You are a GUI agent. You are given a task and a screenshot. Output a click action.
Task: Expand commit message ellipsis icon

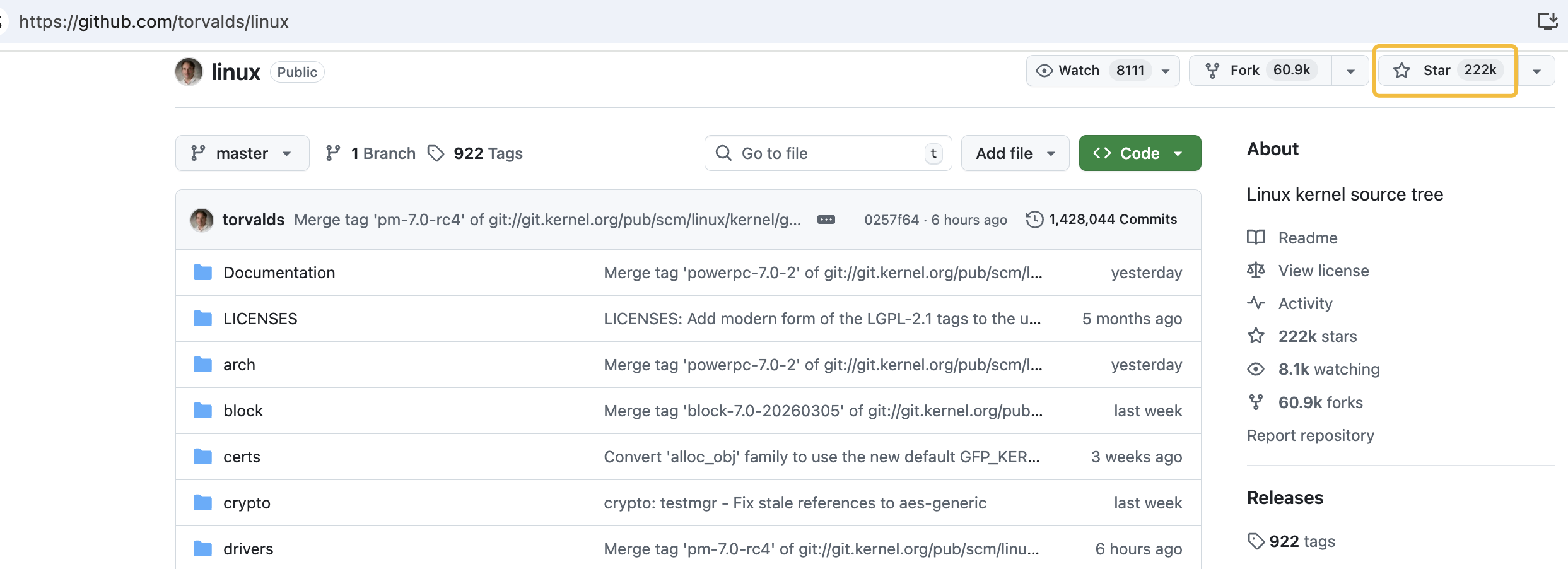tap(826, 220)
